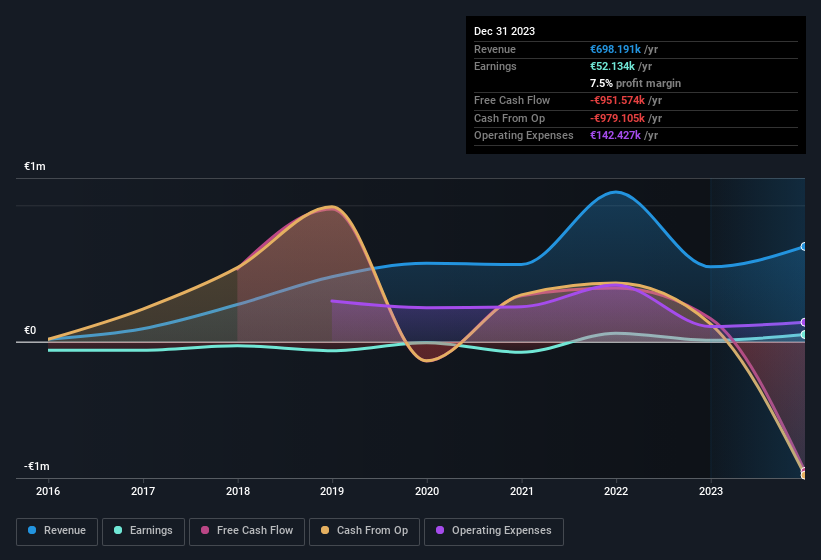Click the Revenue row label in tooltip
The height and width of the screenshot is (560, 821).
click(495, 49)
